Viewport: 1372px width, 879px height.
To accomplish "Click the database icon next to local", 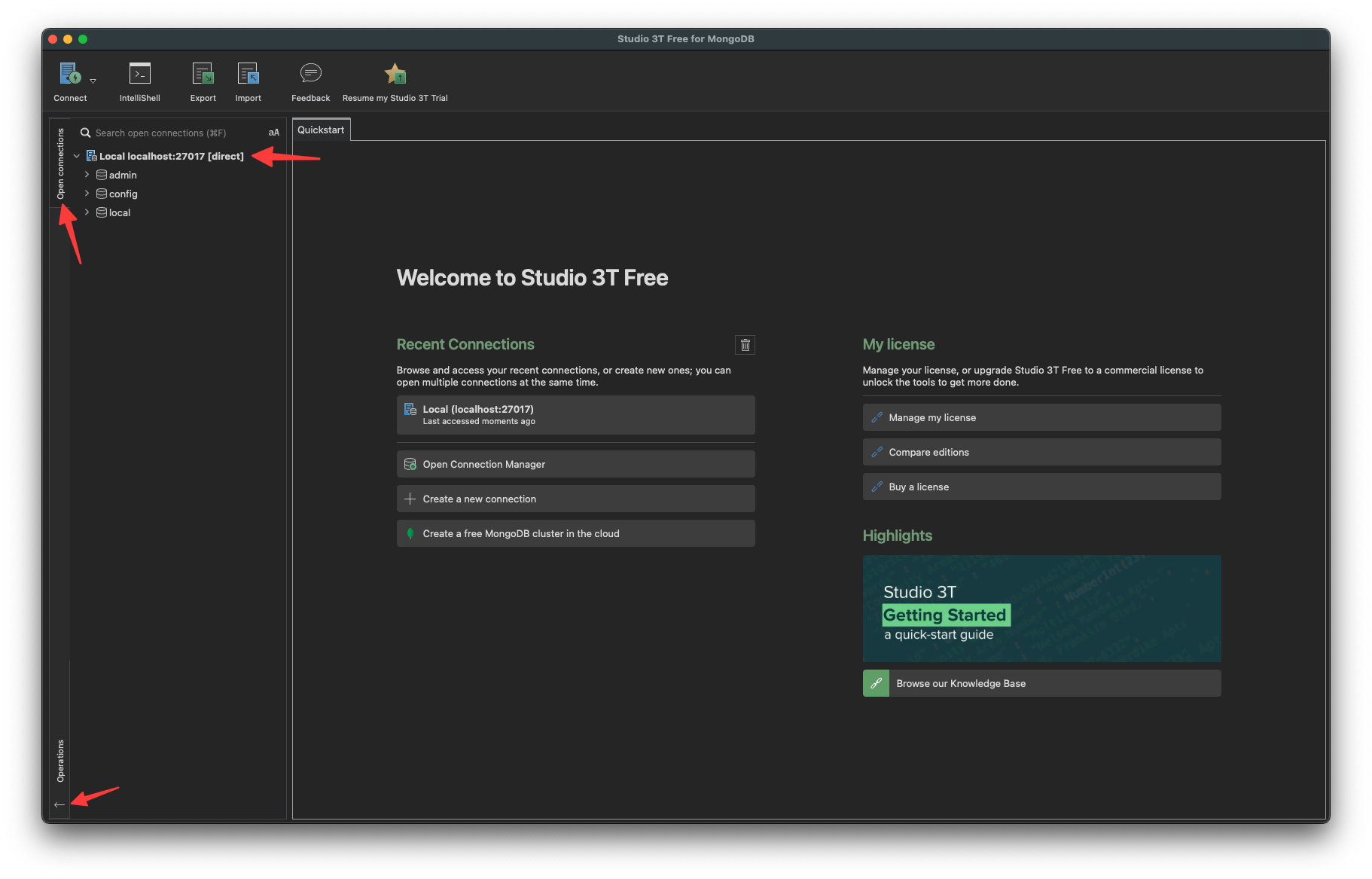I will 102,212.
